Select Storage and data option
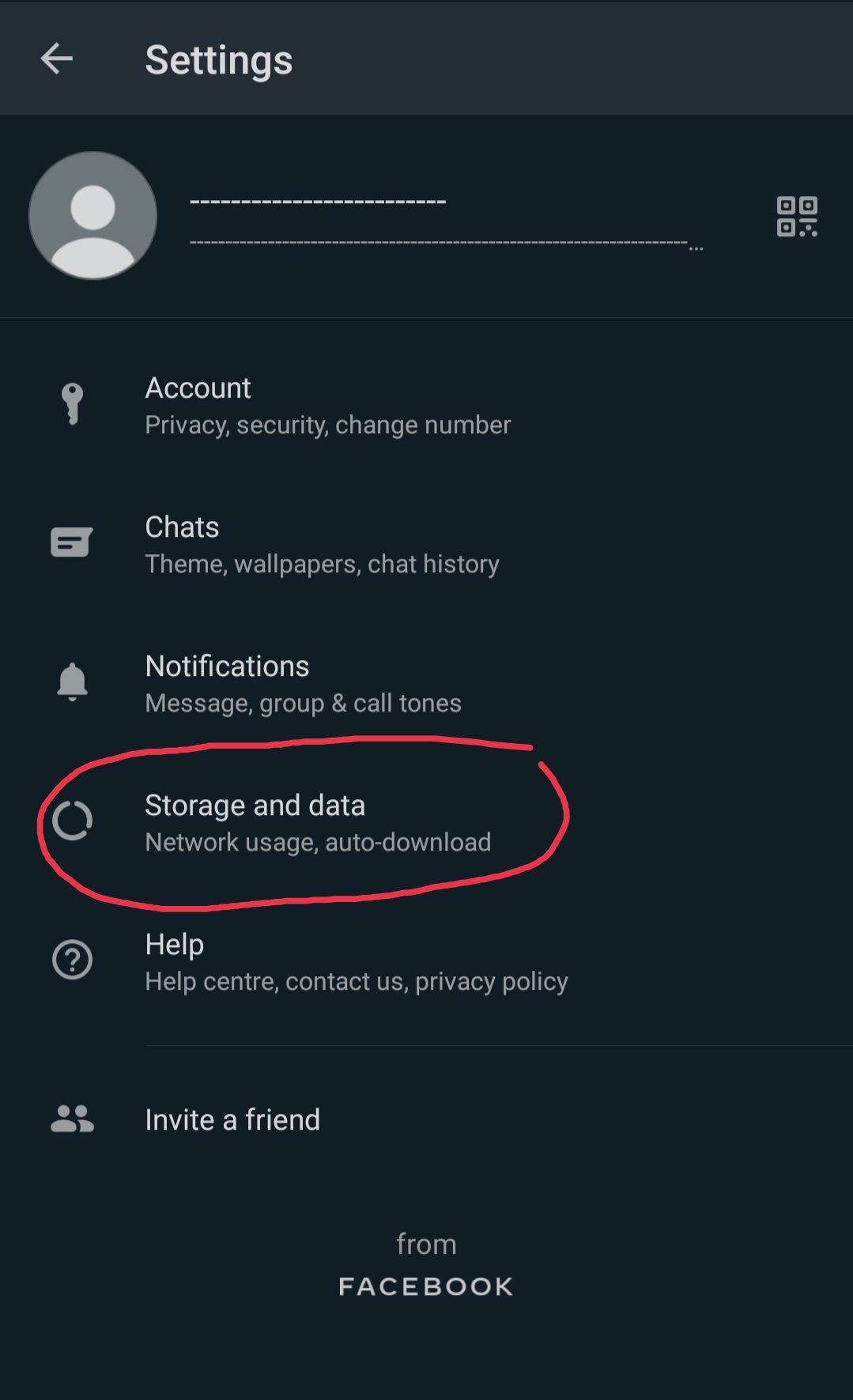853x1400 pixels. pos(255,806)
